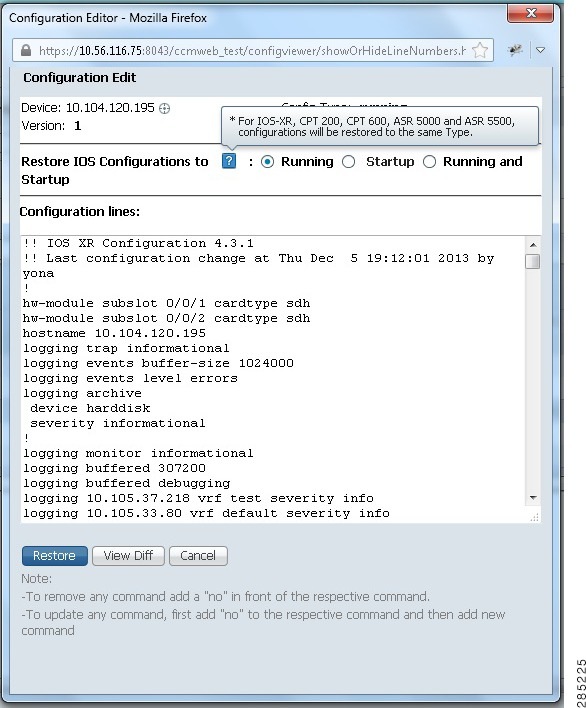Click the View Diff button
586x708 pixels.
128,555
